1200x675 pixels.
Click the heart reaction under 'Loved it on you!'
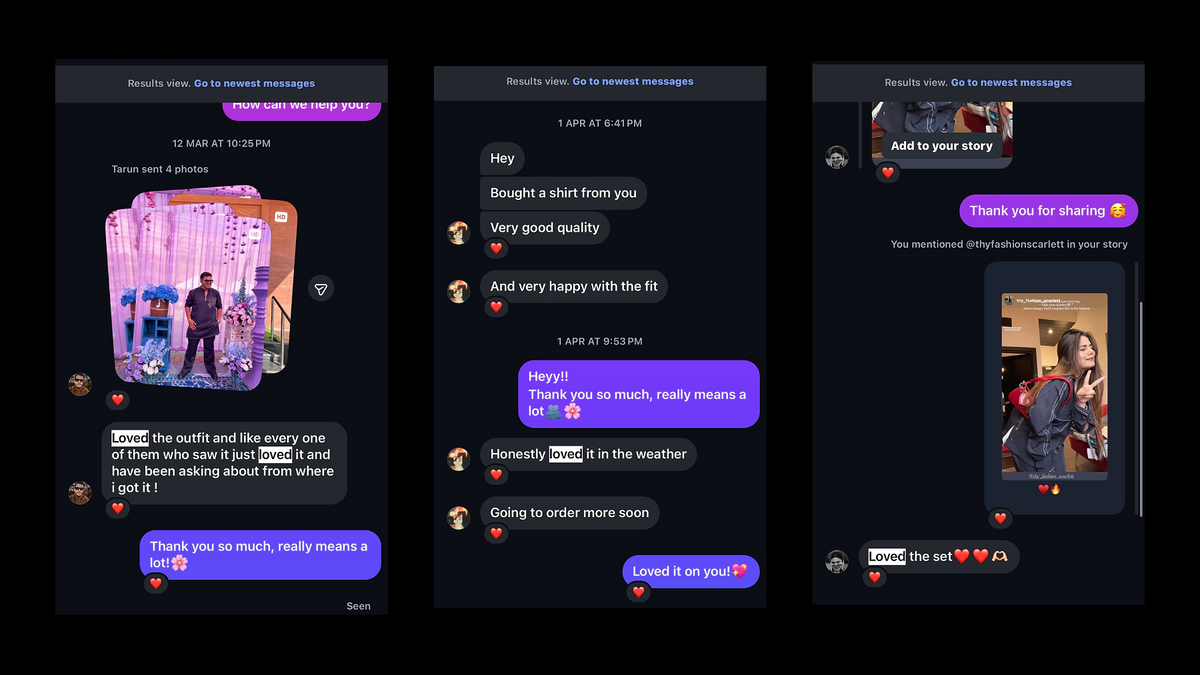[x=639, y=592]
